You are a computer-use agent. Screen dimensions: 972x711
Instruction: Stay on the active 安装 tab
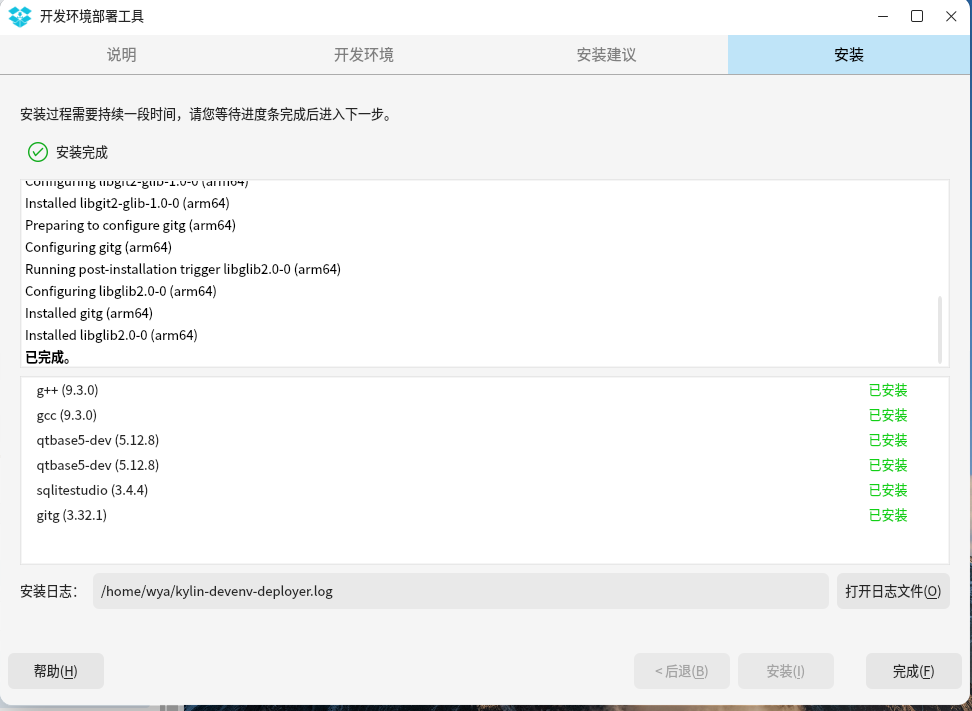tap(848, 55)
